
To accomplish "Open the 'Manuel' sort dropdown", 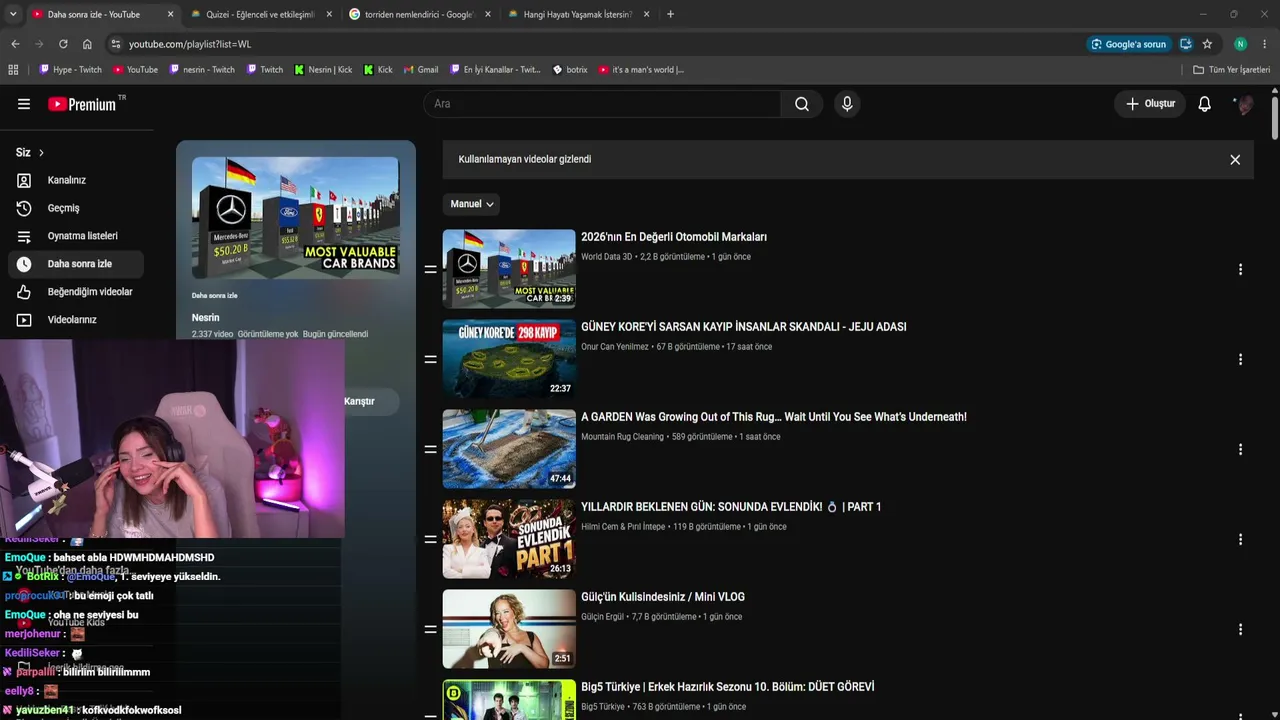I will click(x=471, y=204).
